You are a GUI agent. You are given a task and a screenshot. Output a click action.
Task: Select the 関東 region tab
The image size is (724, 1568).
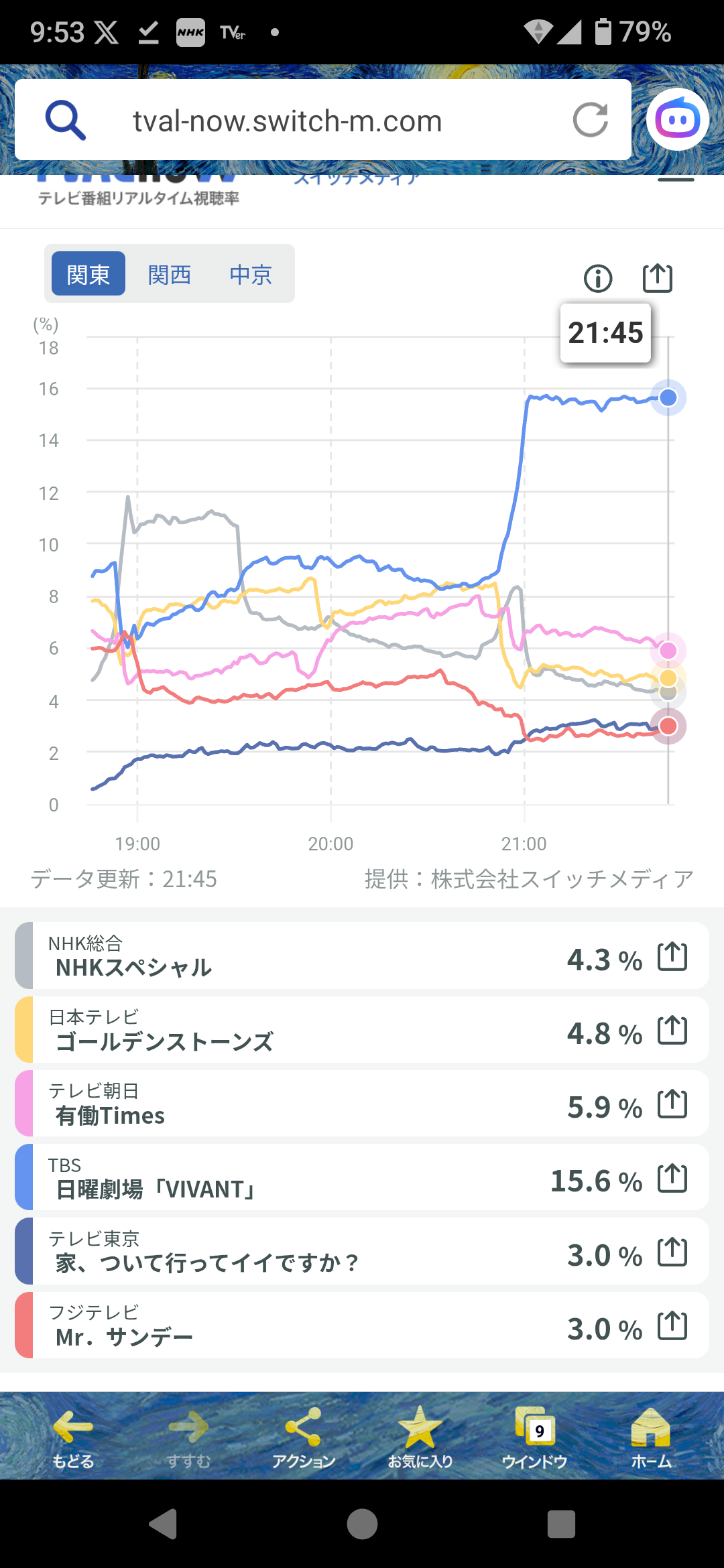pos(88,273)
